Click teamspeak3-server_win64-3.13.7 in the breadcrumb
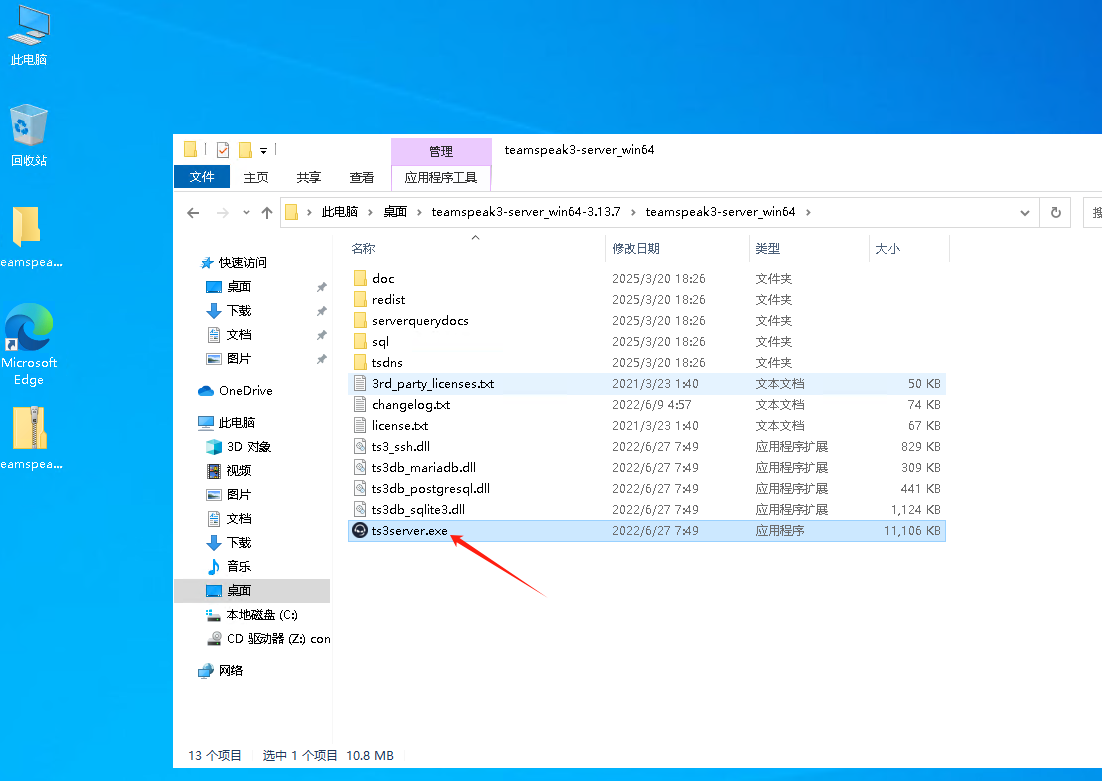The image size is (1102, 781). point(526,212)
